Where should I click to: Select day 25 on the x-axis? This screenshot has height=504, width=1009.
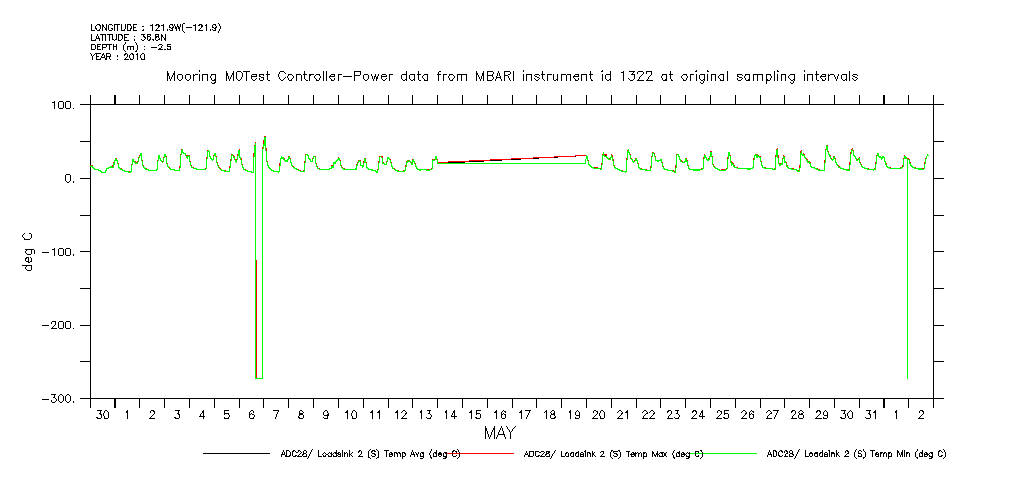coord(722,415)
